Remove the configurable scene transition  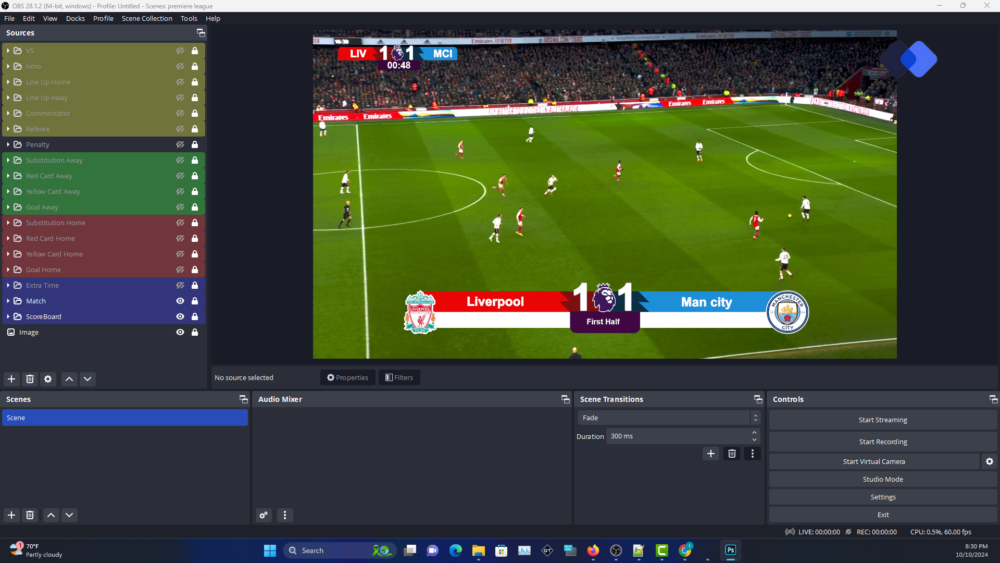(x=732, y=453)
